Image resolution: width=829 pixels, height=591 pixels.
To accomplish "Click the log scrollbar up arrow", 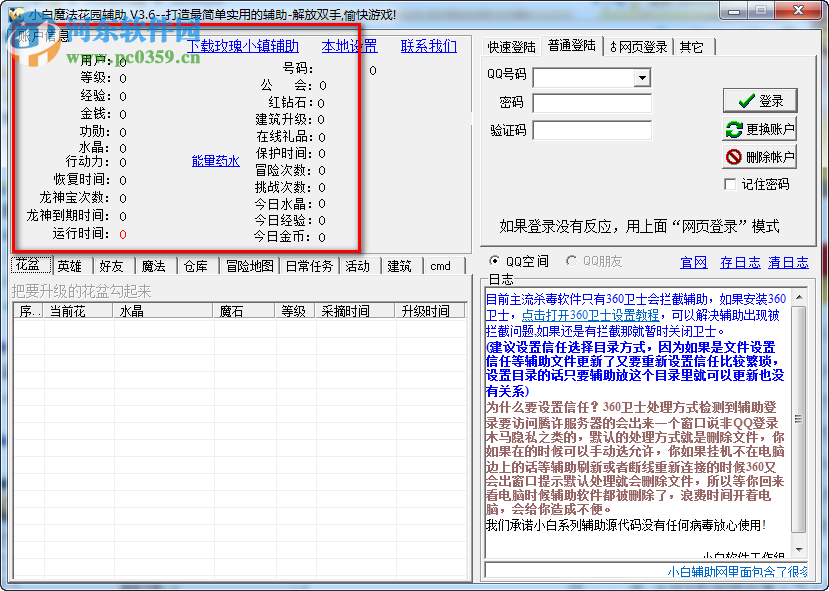I will click(799, 298).
